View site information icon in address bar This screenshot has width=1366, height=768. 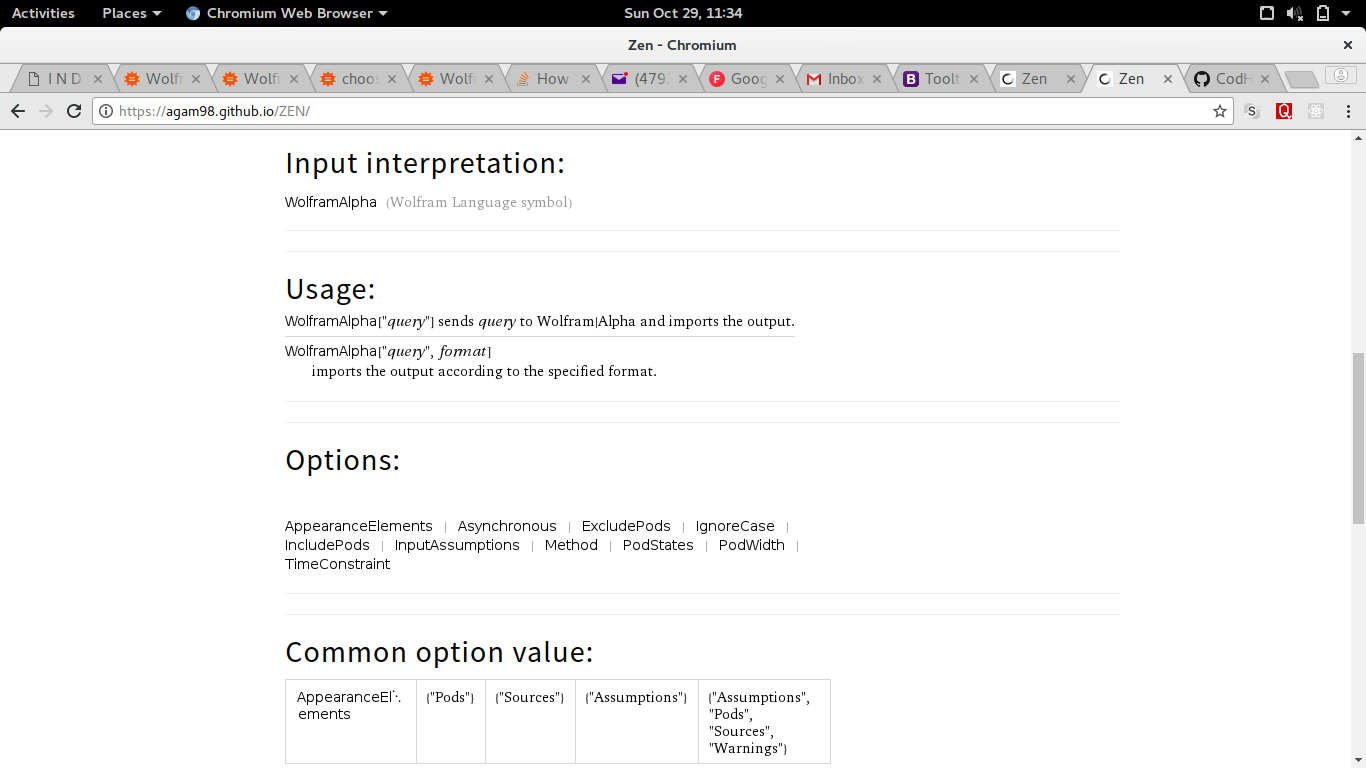point(106,111)
